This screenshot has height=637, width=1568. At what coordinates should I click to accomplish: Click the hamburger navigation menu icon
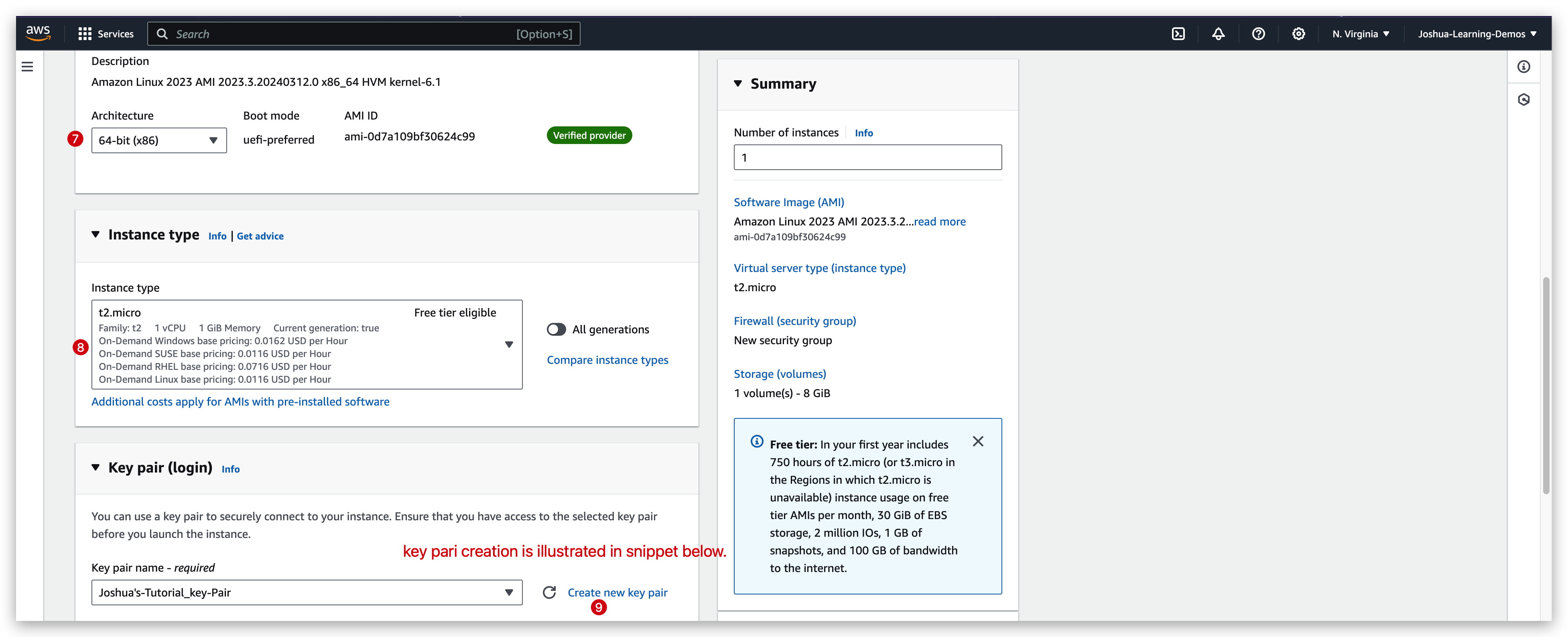pyautogui.click(x=27, y=66)
